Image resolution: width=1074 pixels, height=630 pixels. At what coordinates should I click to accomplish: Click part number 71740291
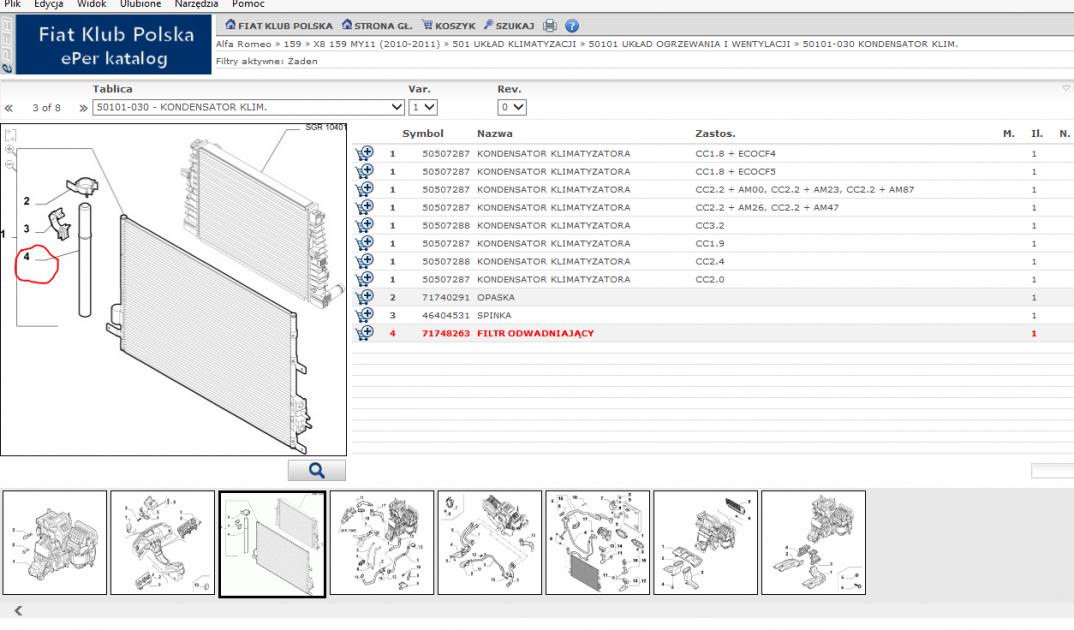point(446,297)
